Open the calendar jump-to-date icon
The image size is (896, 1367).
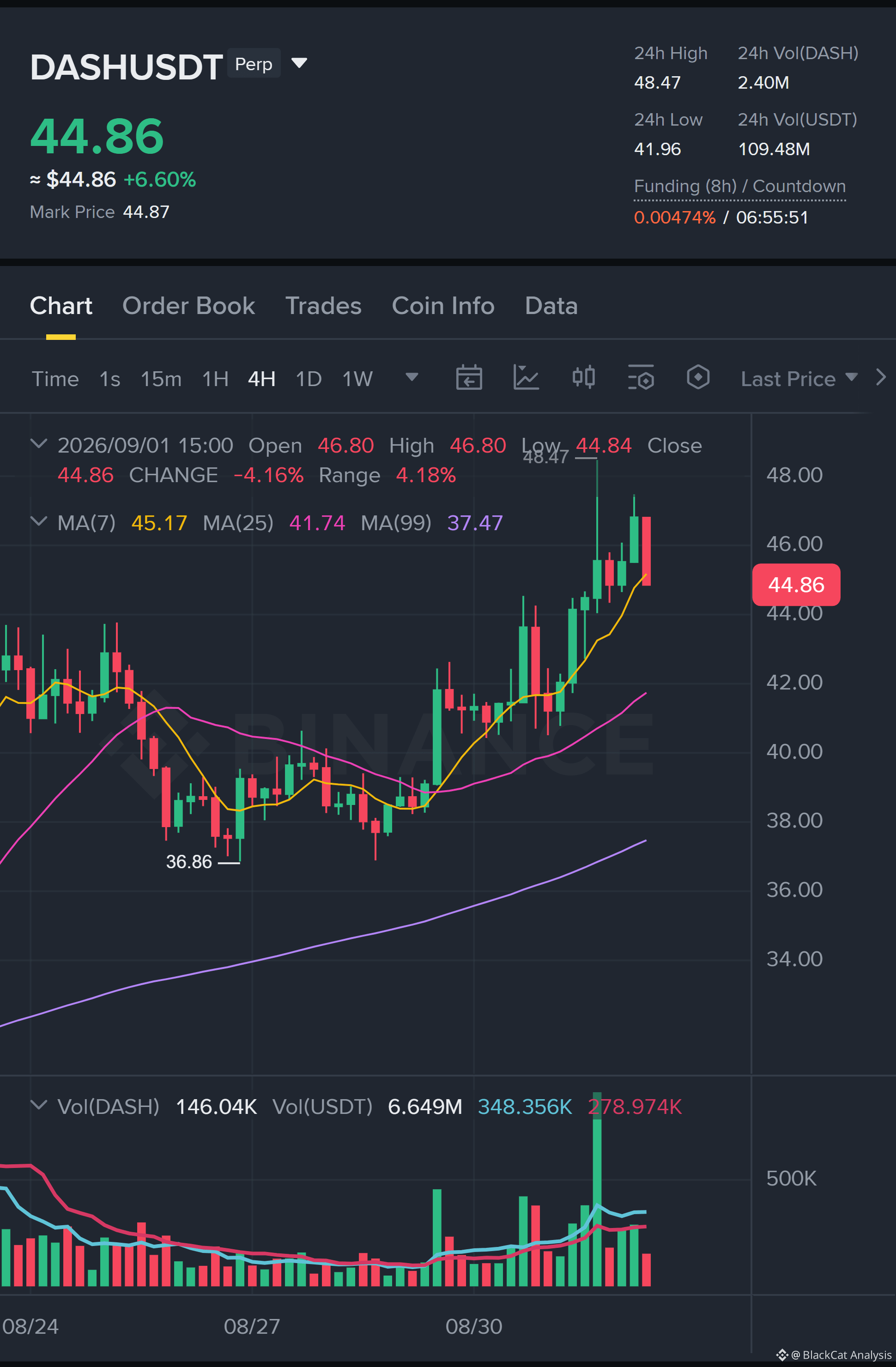(469, 377)
